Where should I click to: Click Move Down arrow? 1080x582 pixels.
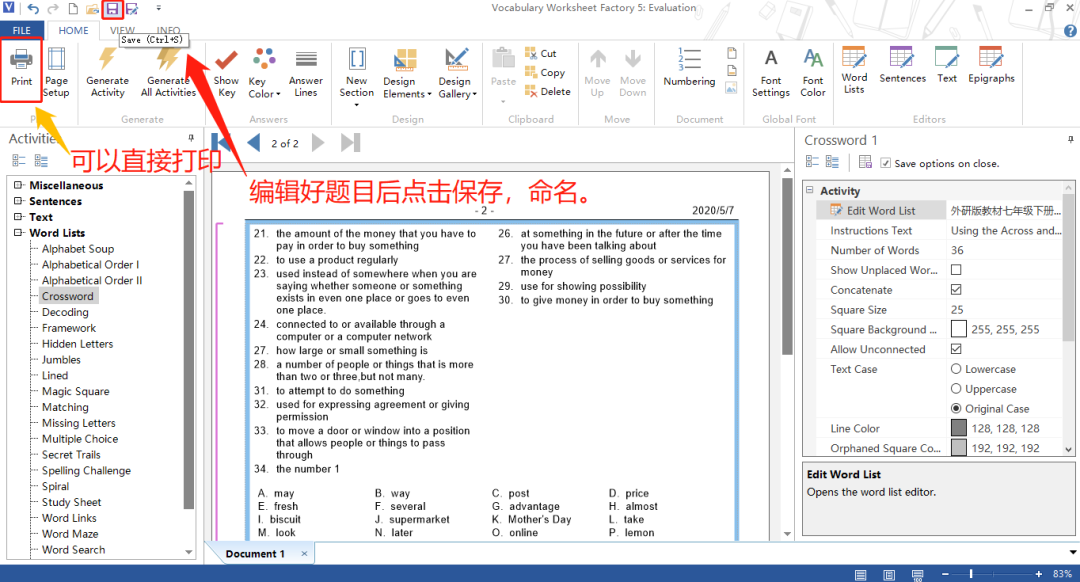[632, 59]
